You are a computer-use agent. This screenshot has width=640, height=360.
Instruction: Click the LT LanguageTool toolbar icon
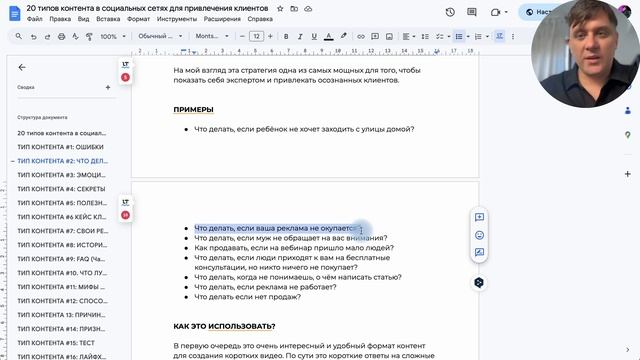[499, 36]
